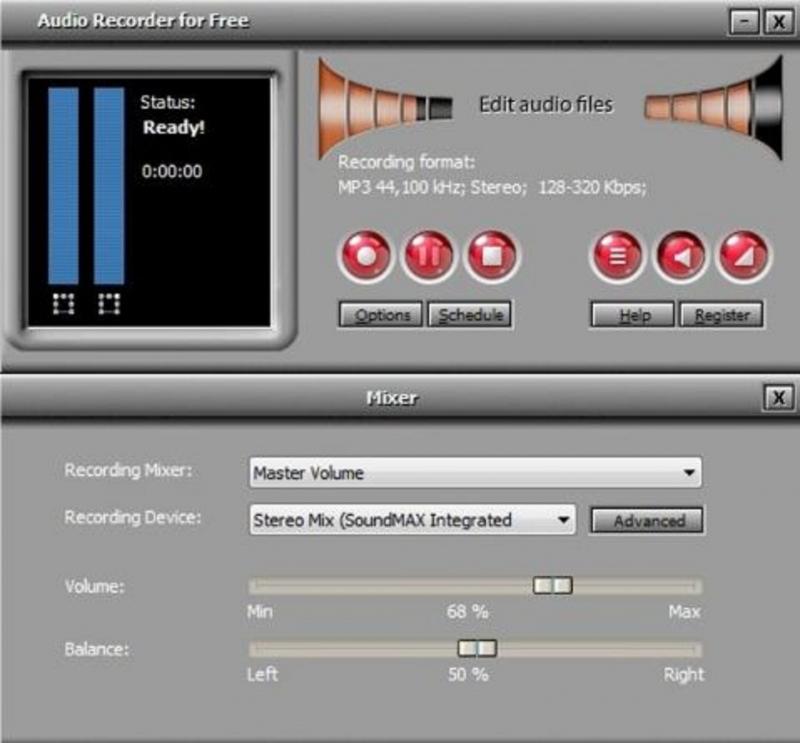Click the Volume slider handle
The height and width of the screenshot is (743, 800).
click(x=552, y=586)
